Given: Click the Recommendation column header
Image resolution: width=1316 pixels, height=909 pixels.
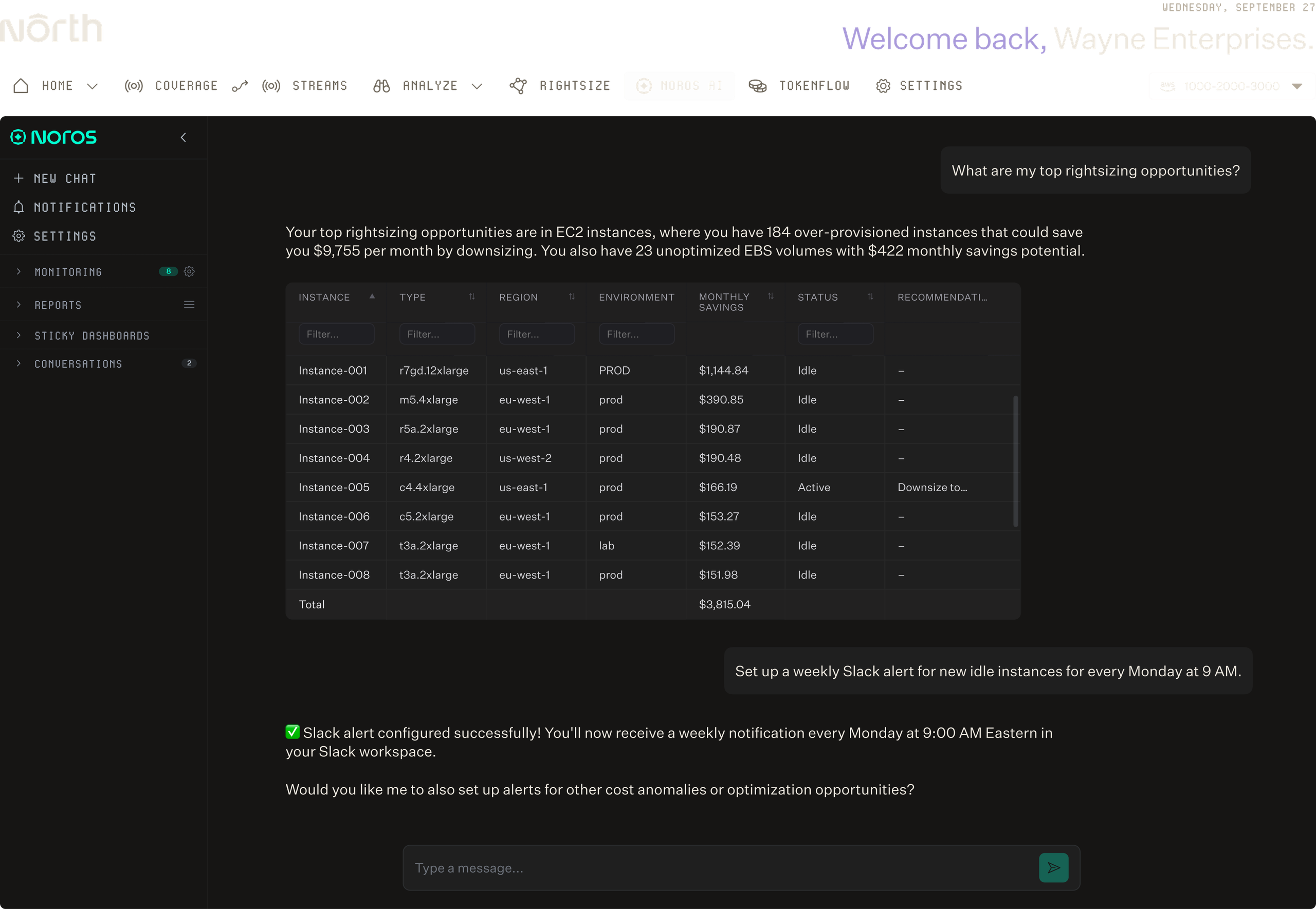Looking at the screenshot, I should pos(942,298).
